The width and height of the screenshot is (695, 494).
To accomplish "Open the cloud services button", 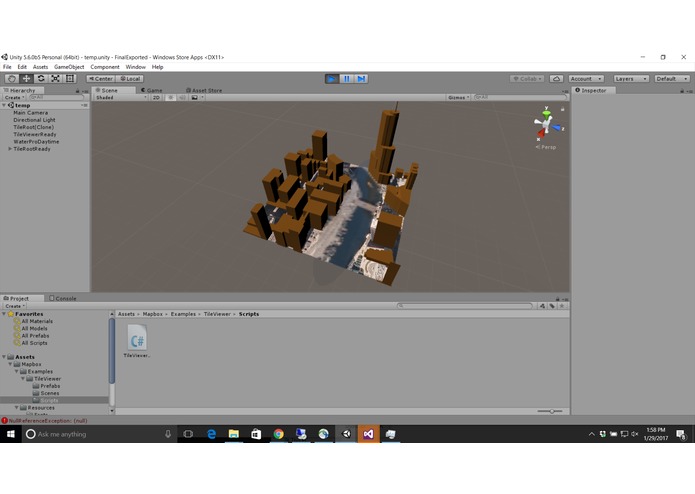I will coord(556,79).
